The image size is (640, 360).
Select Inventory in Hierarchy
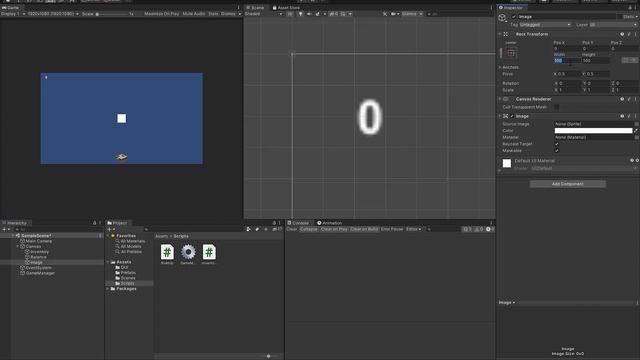[x=40, y=252]
